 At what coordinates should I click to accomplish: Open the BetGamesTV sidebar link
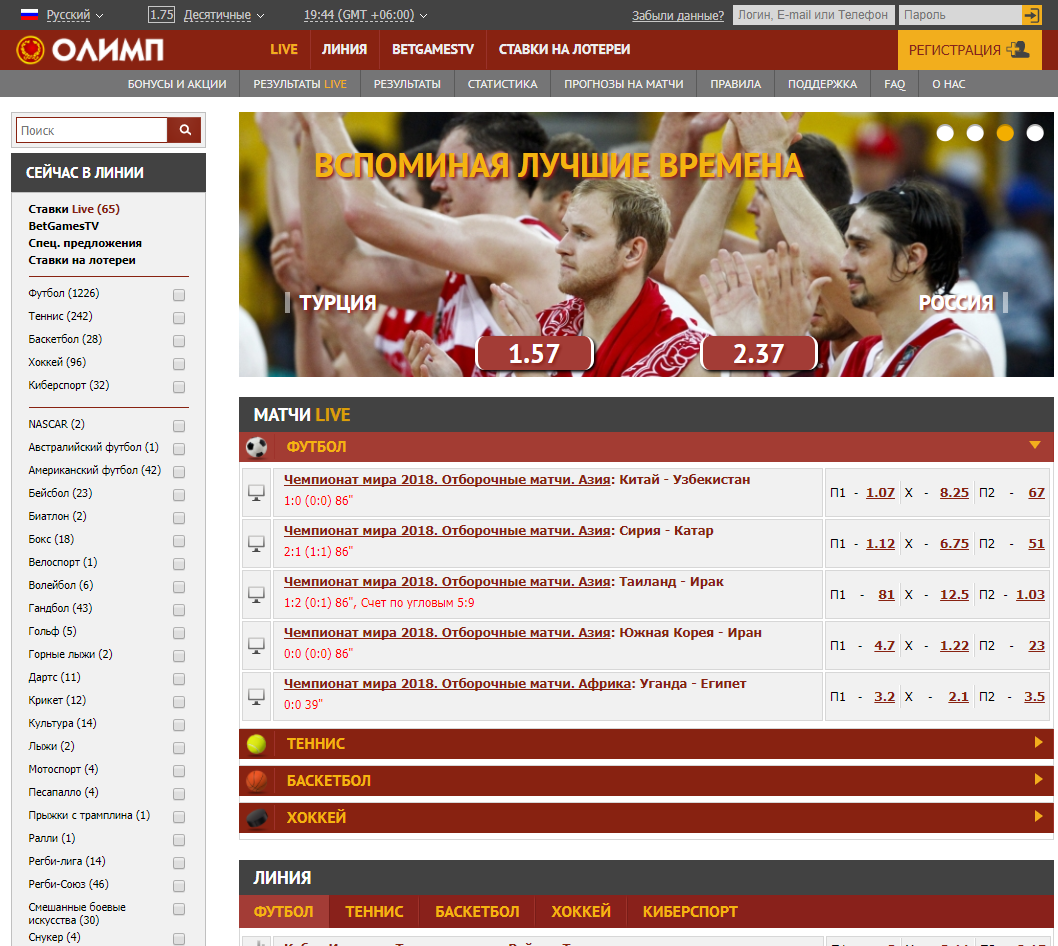[x=63, y=226]
